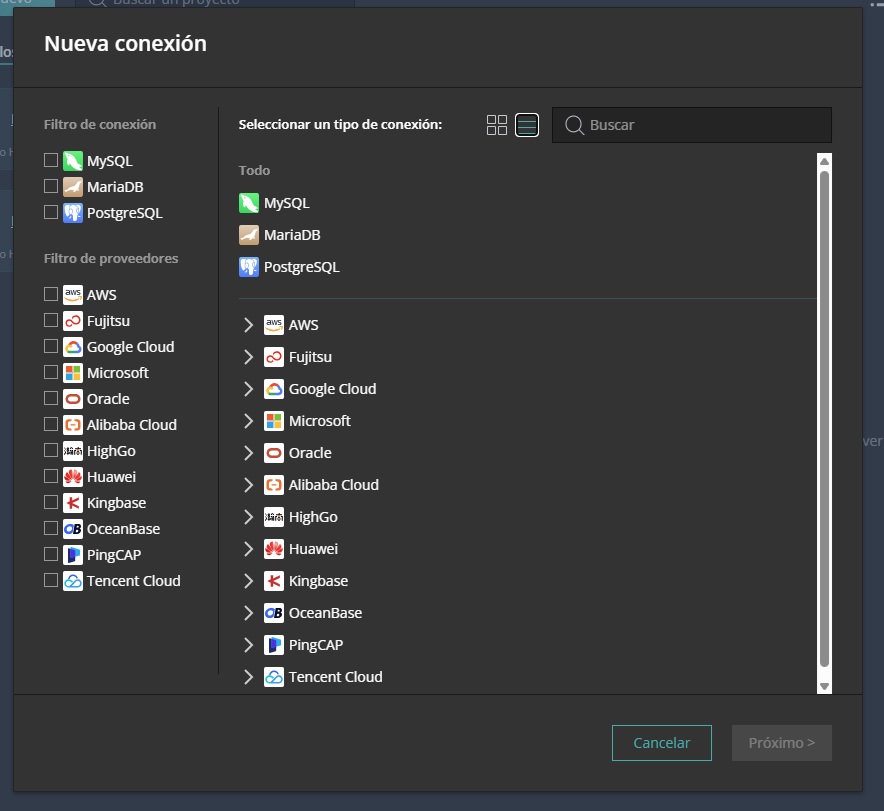Click the Oracle provider icon in the list

(272, 453)
